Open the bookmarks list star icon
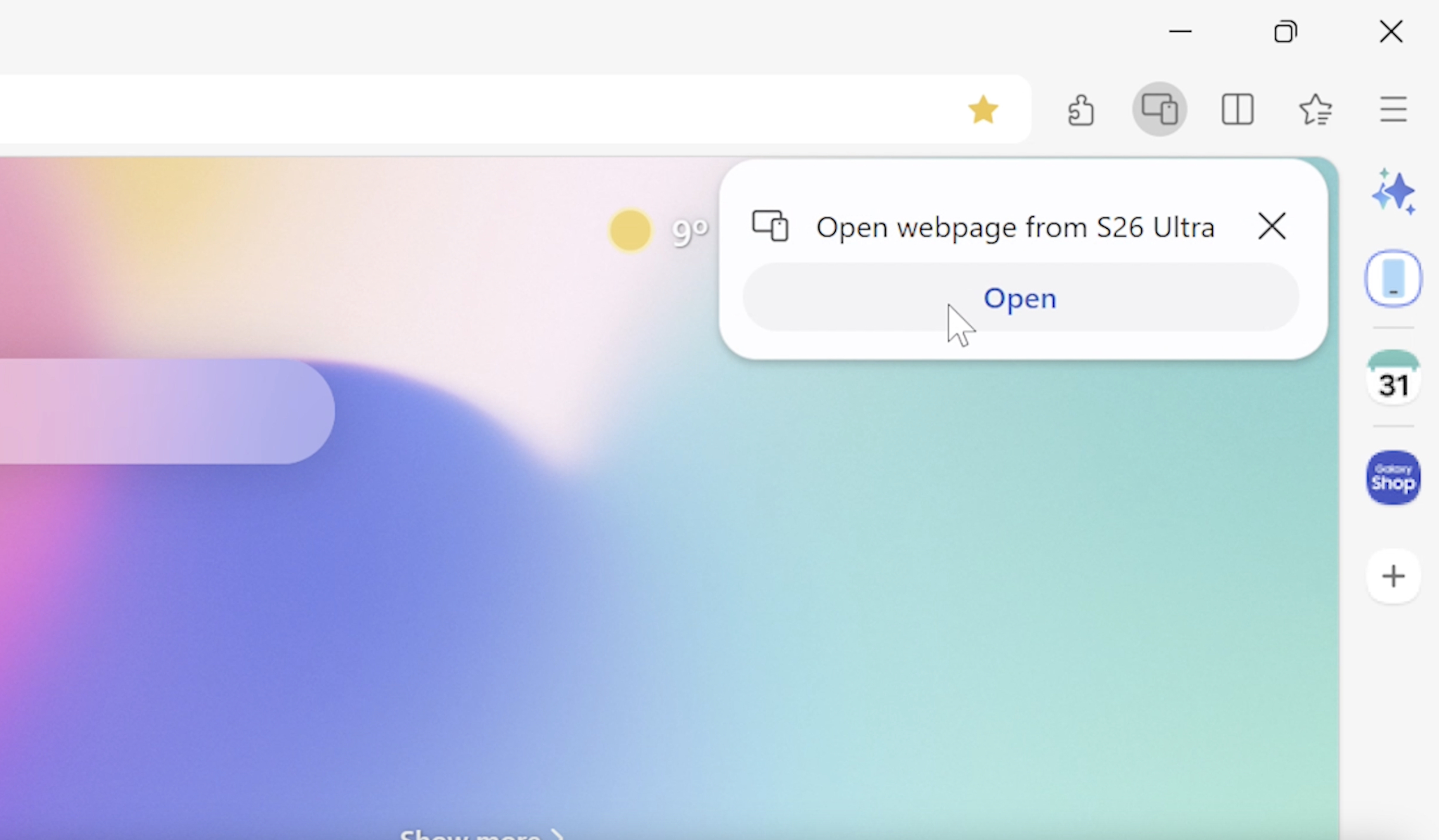 point(1315,109)
